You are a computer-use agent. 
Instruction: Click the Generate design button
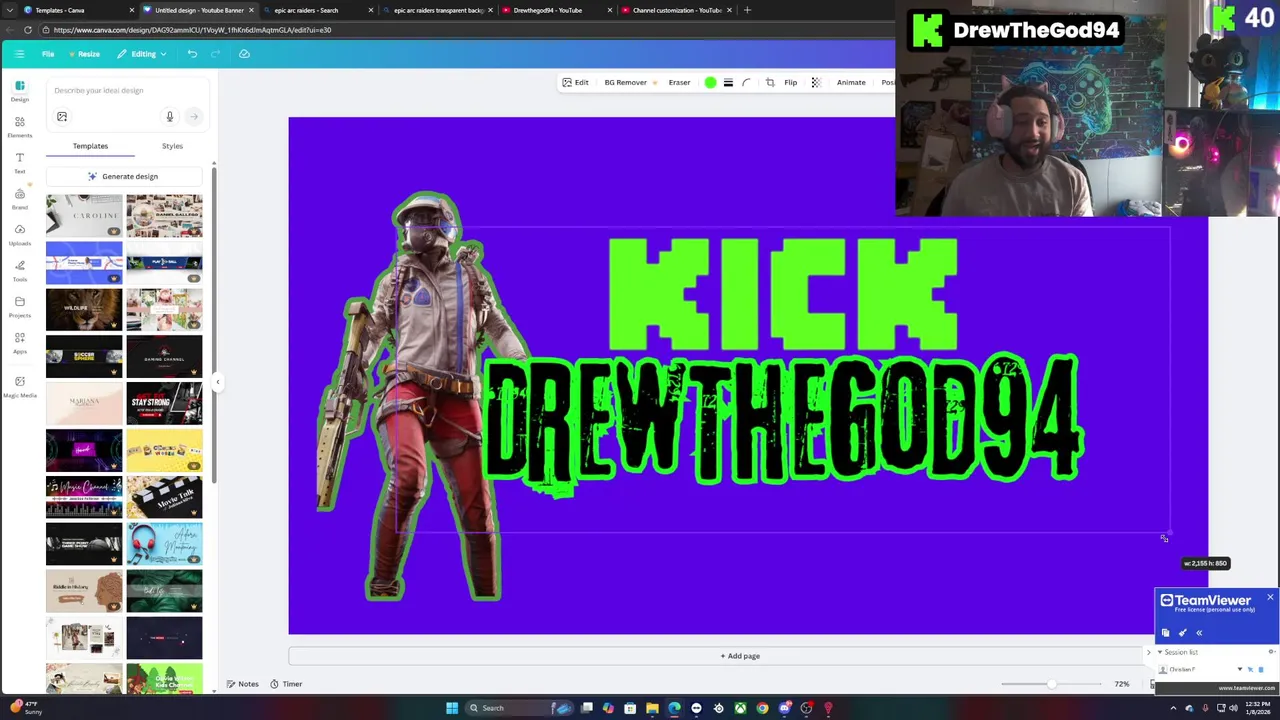point(124,176)
